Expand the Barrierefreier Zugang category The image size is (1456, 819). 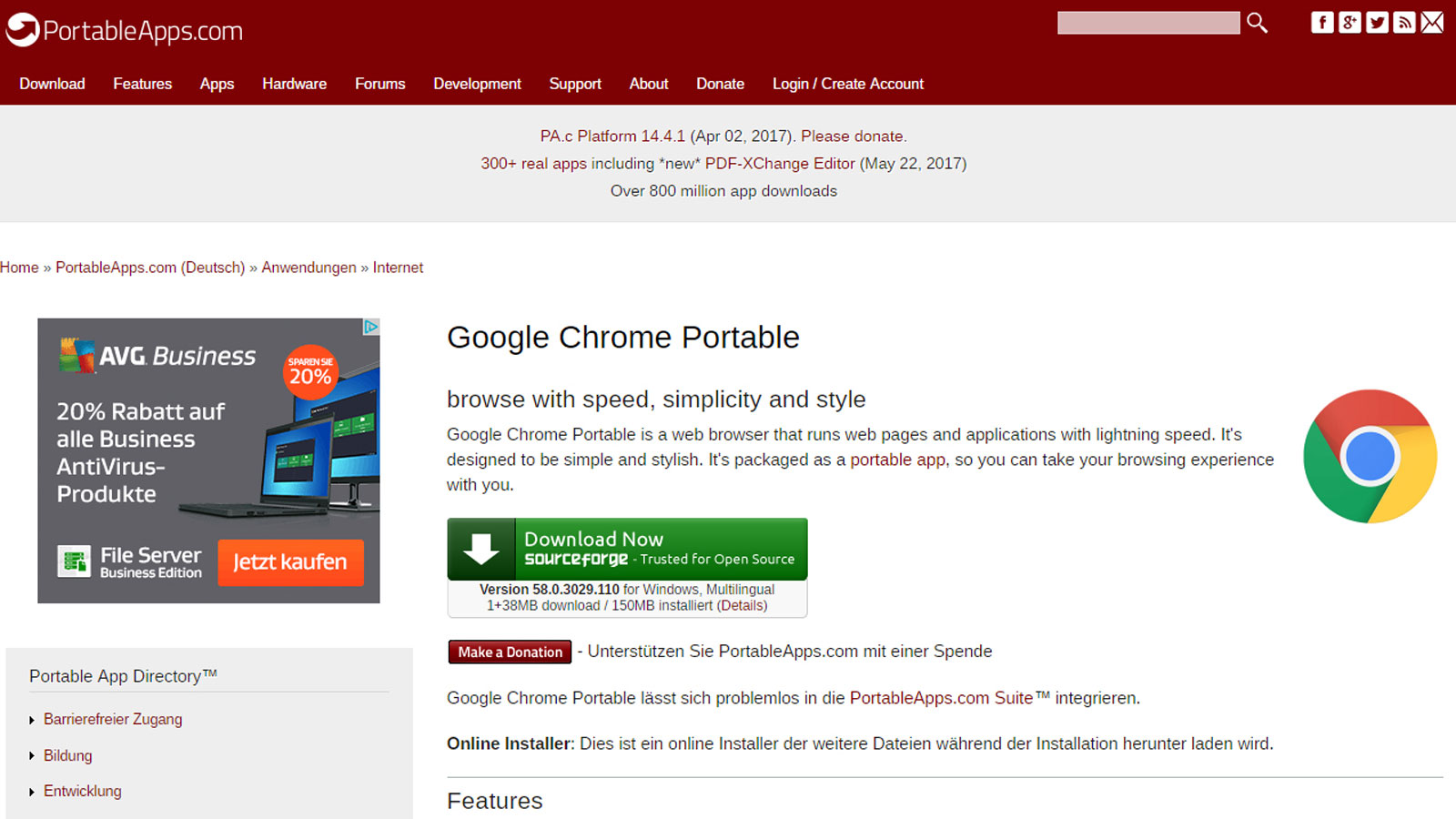(x=112, y=719)
